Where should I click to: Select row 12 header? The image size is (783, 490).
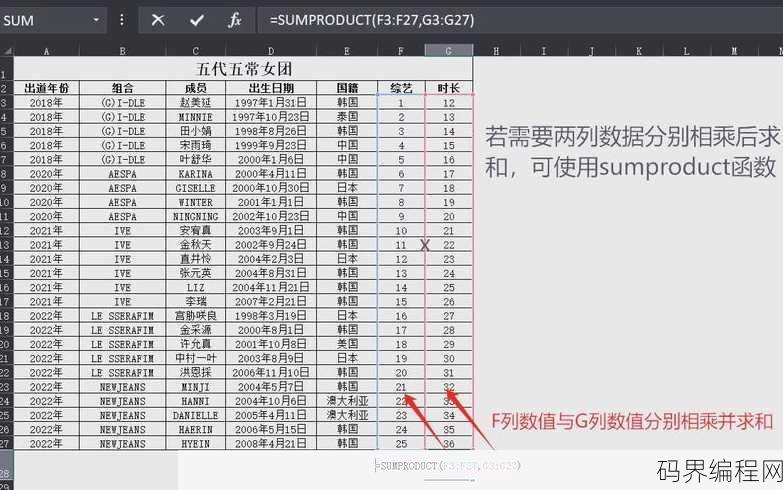coord(6,231)
